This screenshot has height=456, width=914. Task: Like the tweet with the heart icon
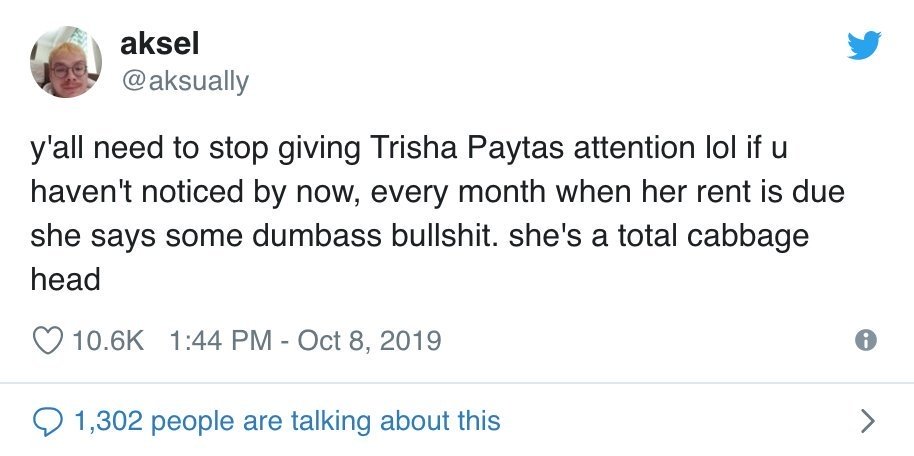pyautogui.click(x=48, y=340)
